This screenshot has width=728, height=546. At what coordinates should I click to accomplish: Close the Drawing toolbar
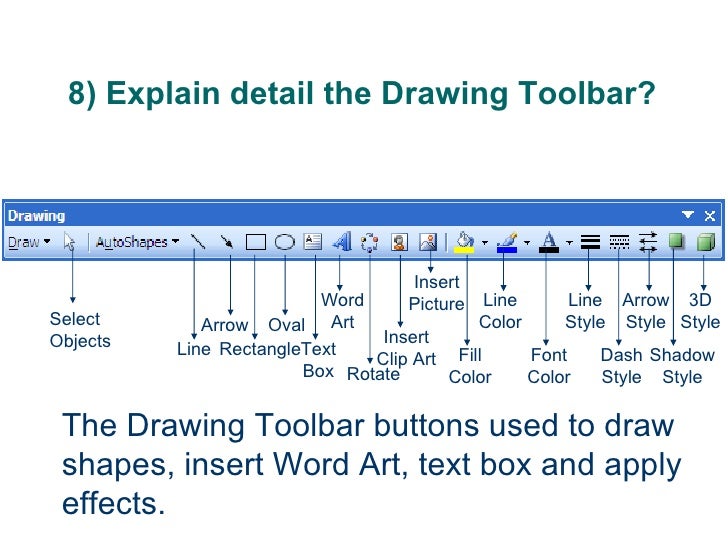tap(709, 215)
